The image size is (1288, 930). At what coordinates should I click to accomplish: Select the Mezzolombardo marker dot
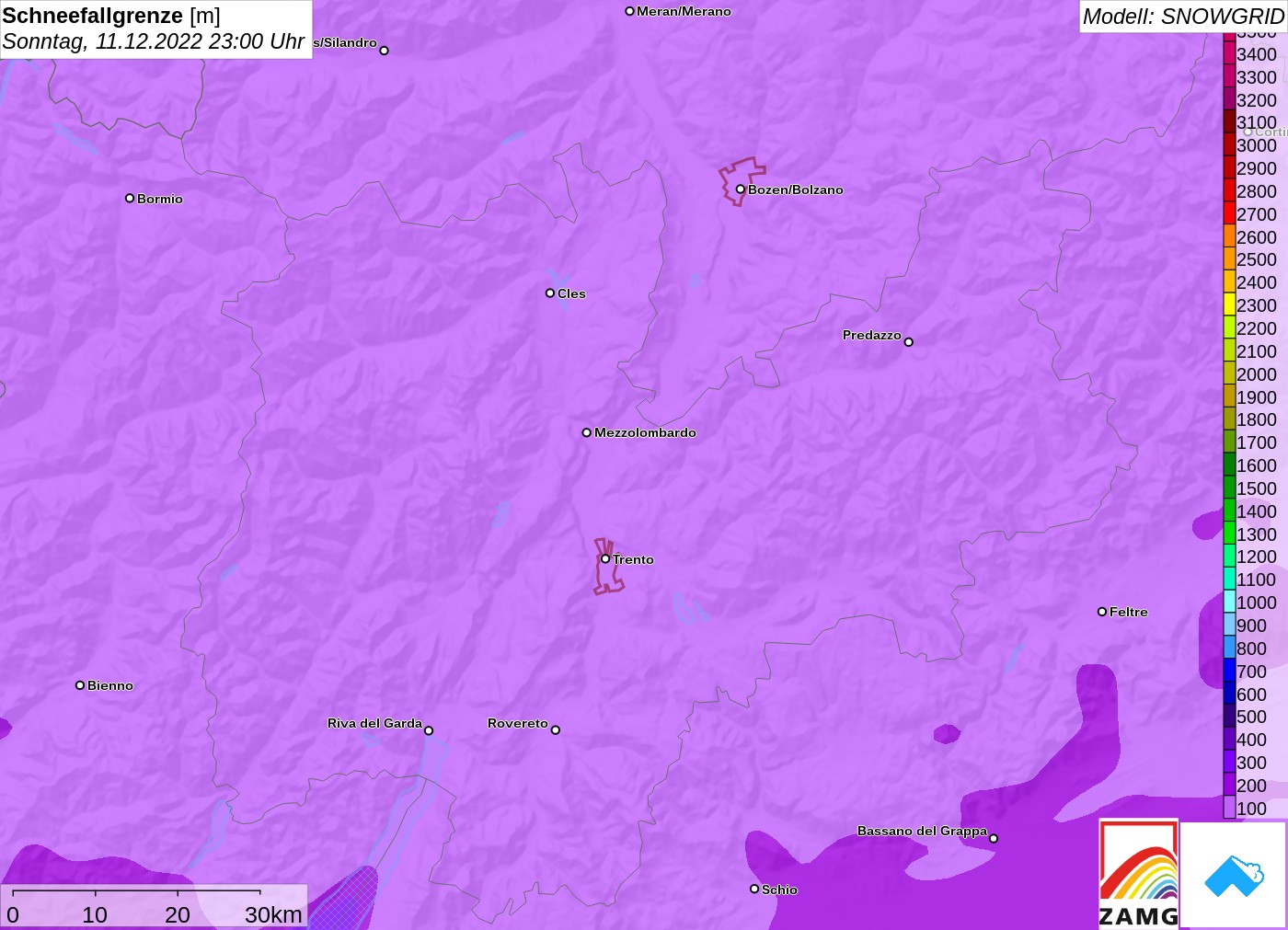tap(587, 432)
